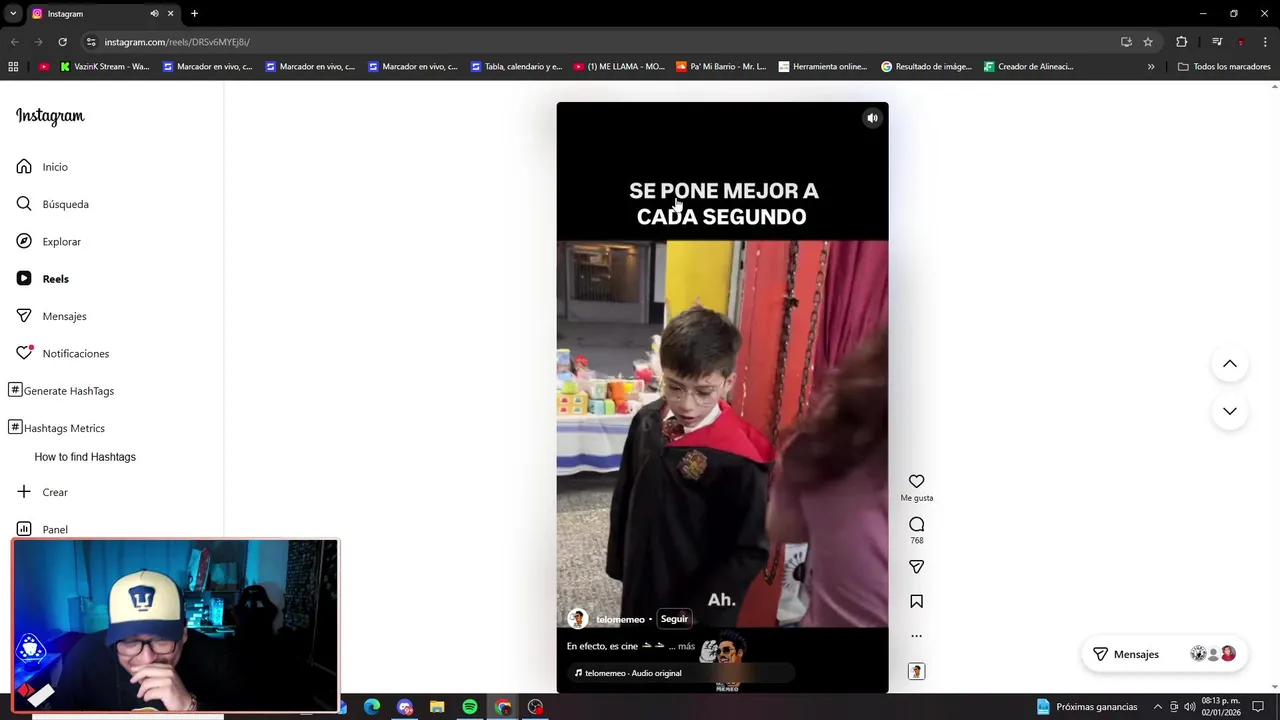Screen dimensions: 1280x720
Task: Open the Chrome three-dot menu
Action: (x=1266, y=42)
